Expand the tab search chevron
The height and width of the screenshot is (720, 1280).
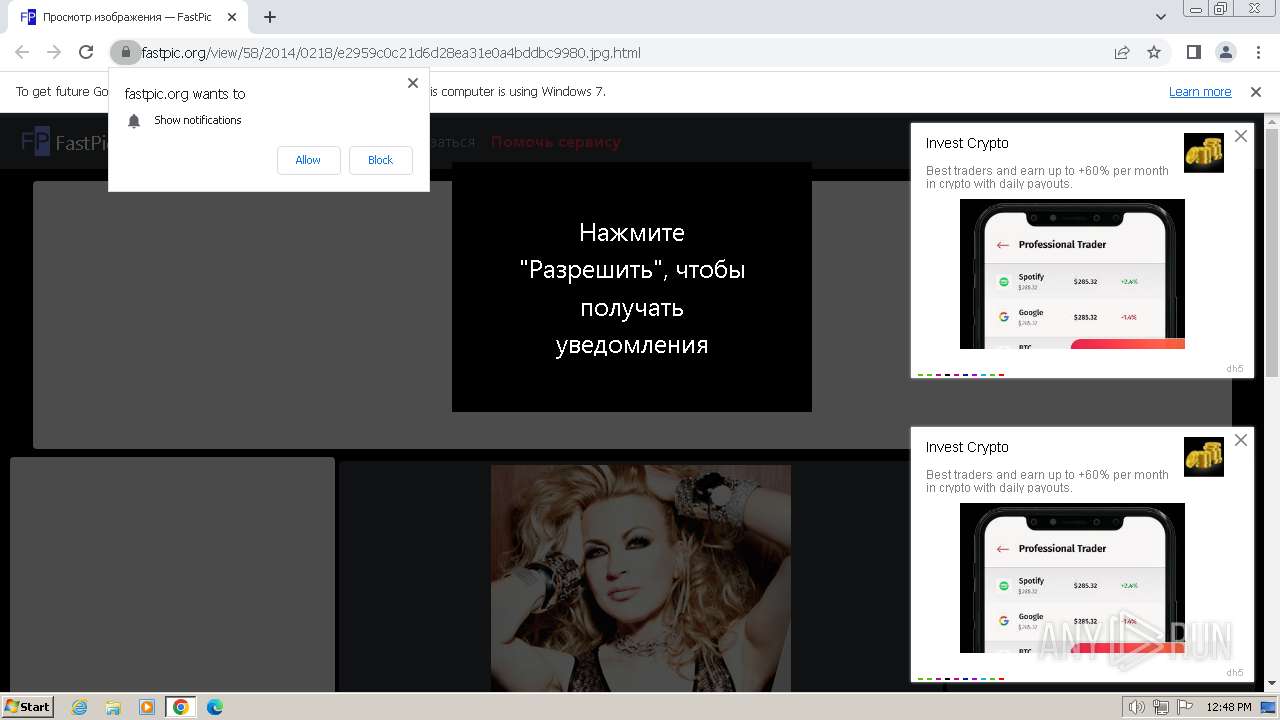pyautogui.click(x=1161, y=17)
